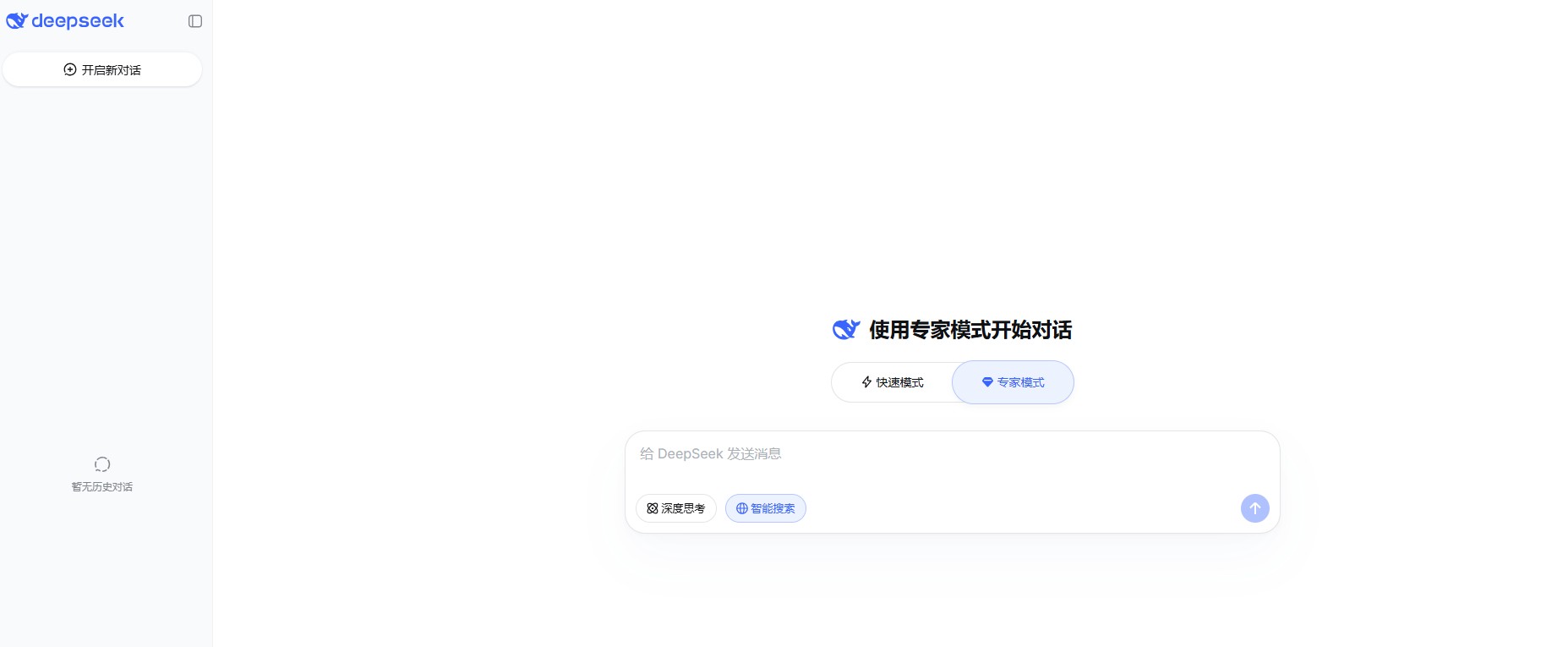Click the 暂无历史对话 empty history icon
Image resolution: width=1568 pixels, height=647 pixels.
point(102,464)
